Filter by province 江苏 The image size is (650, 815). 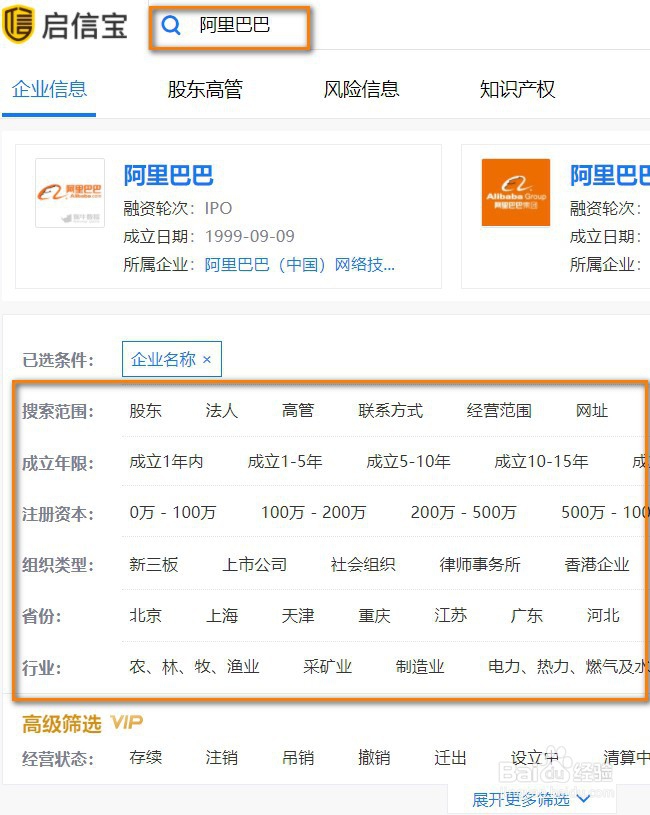(x=450, y=616)
